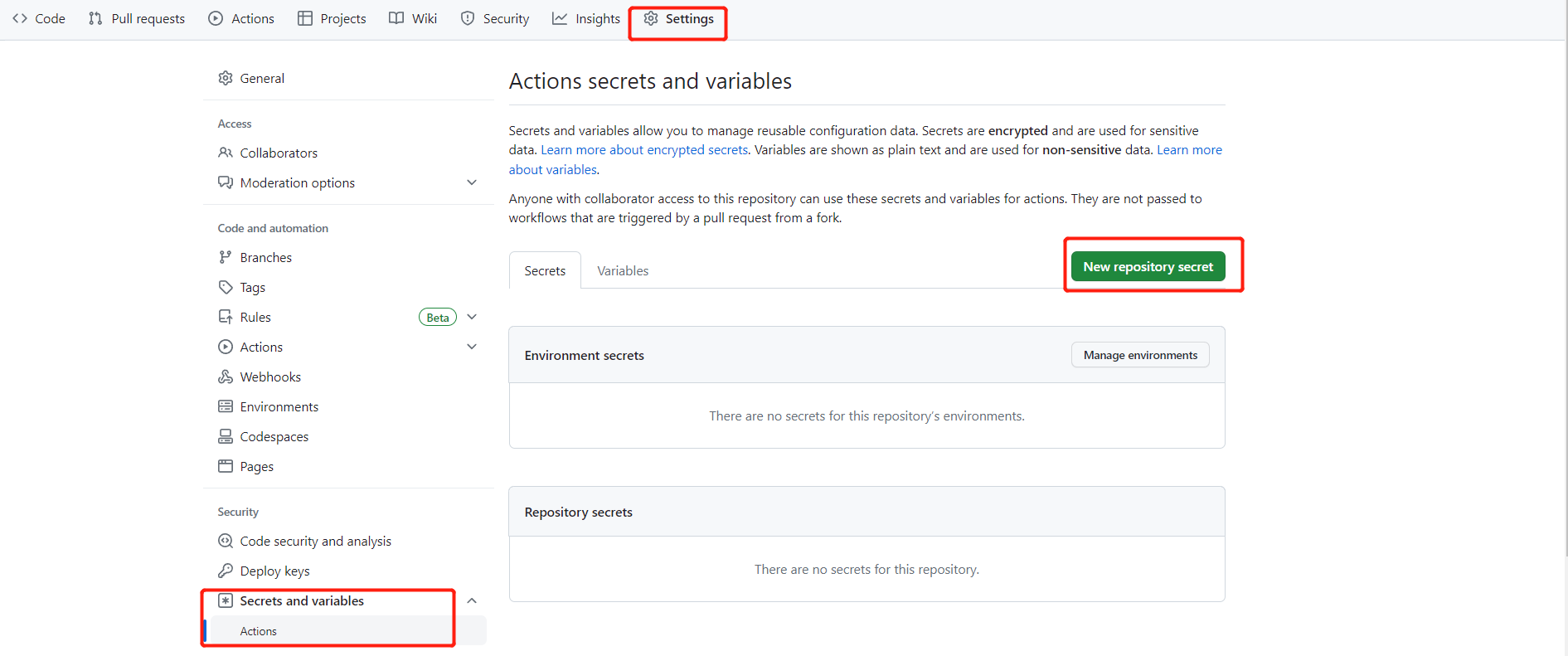Viewport: 1568px width, 656px height.
Task: Click the Pages icon in sidebar
Action: pyautogui.click(x=225, y=466)
